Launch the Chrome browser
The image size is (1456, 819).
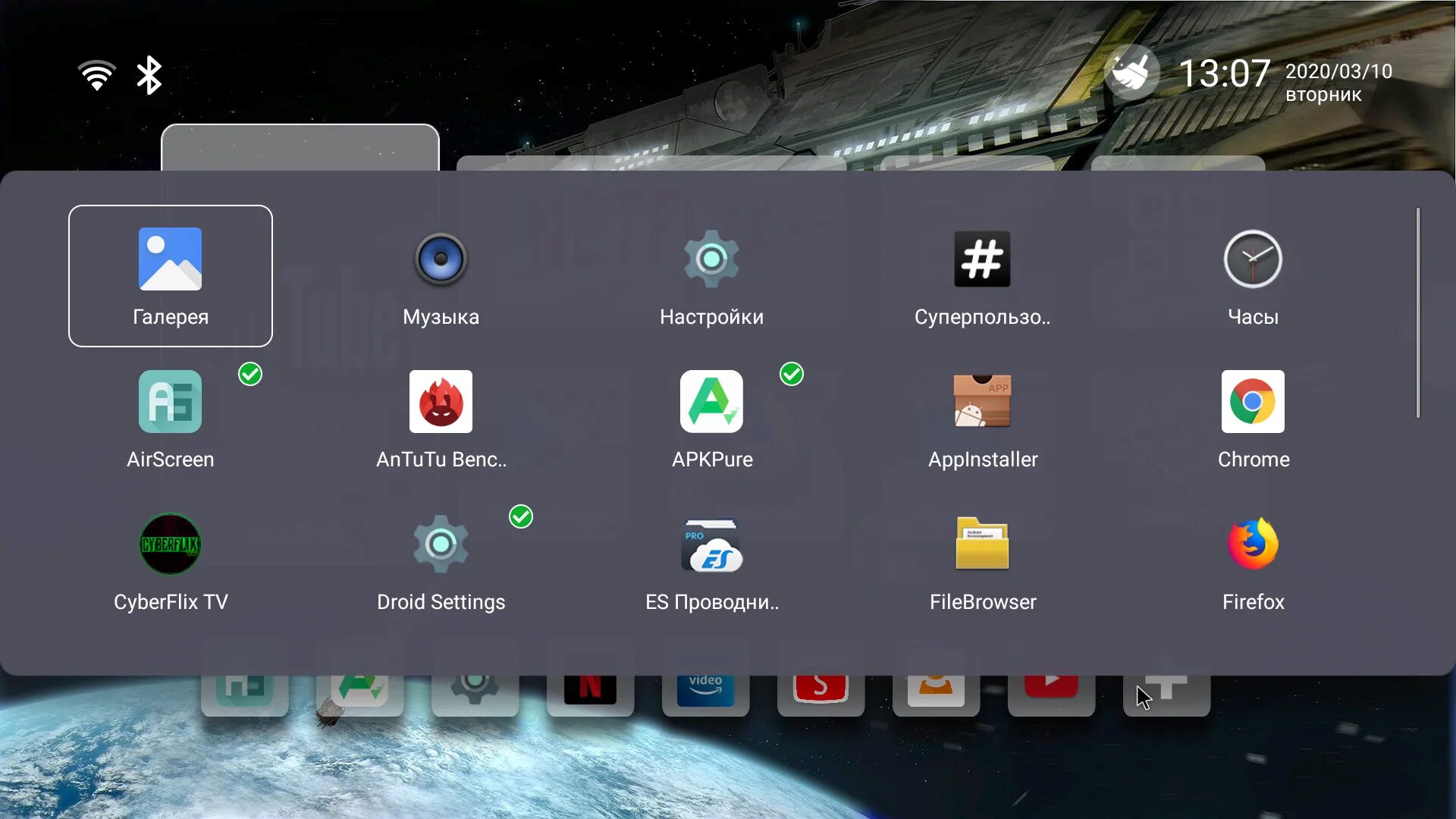[x=1253, y=418]
